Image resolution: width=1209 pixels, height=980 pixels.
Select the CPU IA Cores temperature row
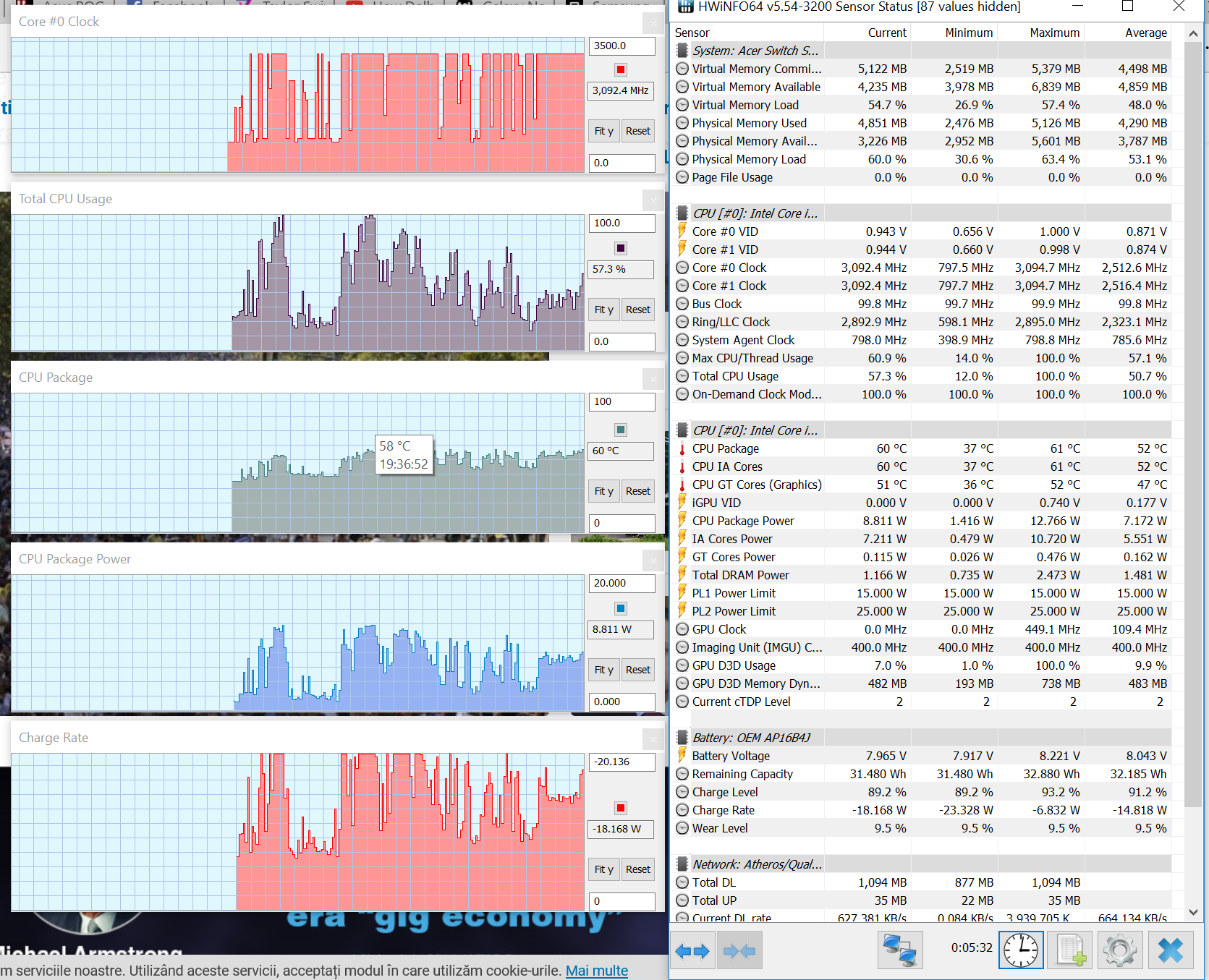(x=922, y=466)
